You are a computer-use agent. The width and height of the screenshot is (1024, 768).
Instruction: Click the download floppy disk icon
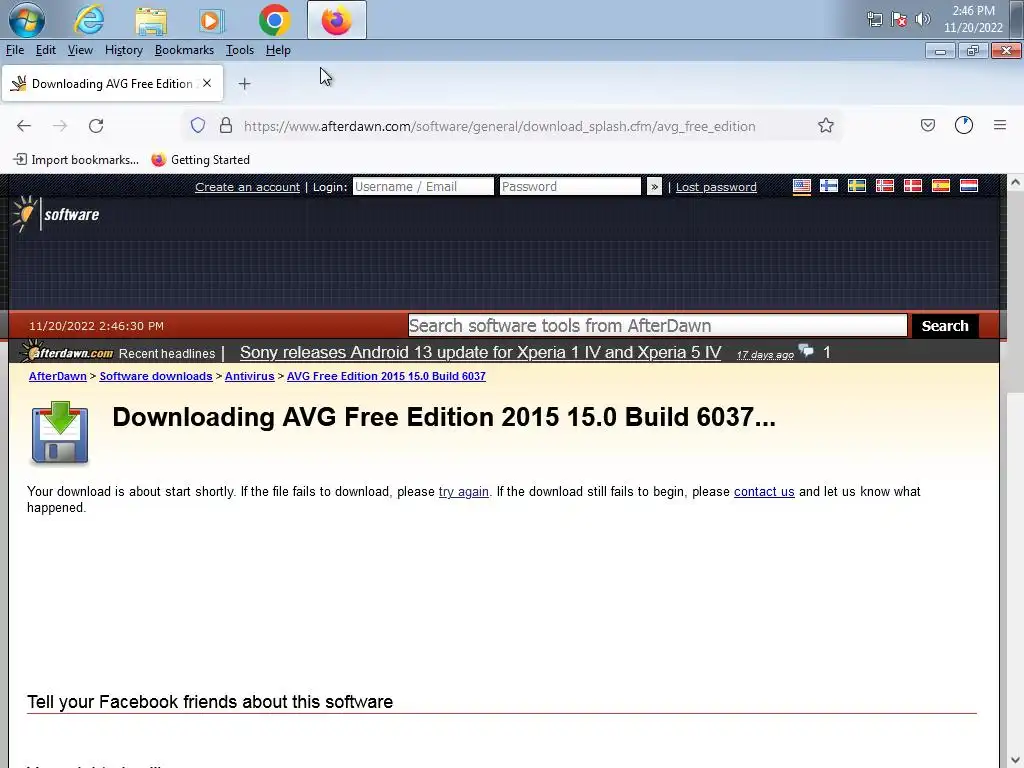click(x=59, y=433)
